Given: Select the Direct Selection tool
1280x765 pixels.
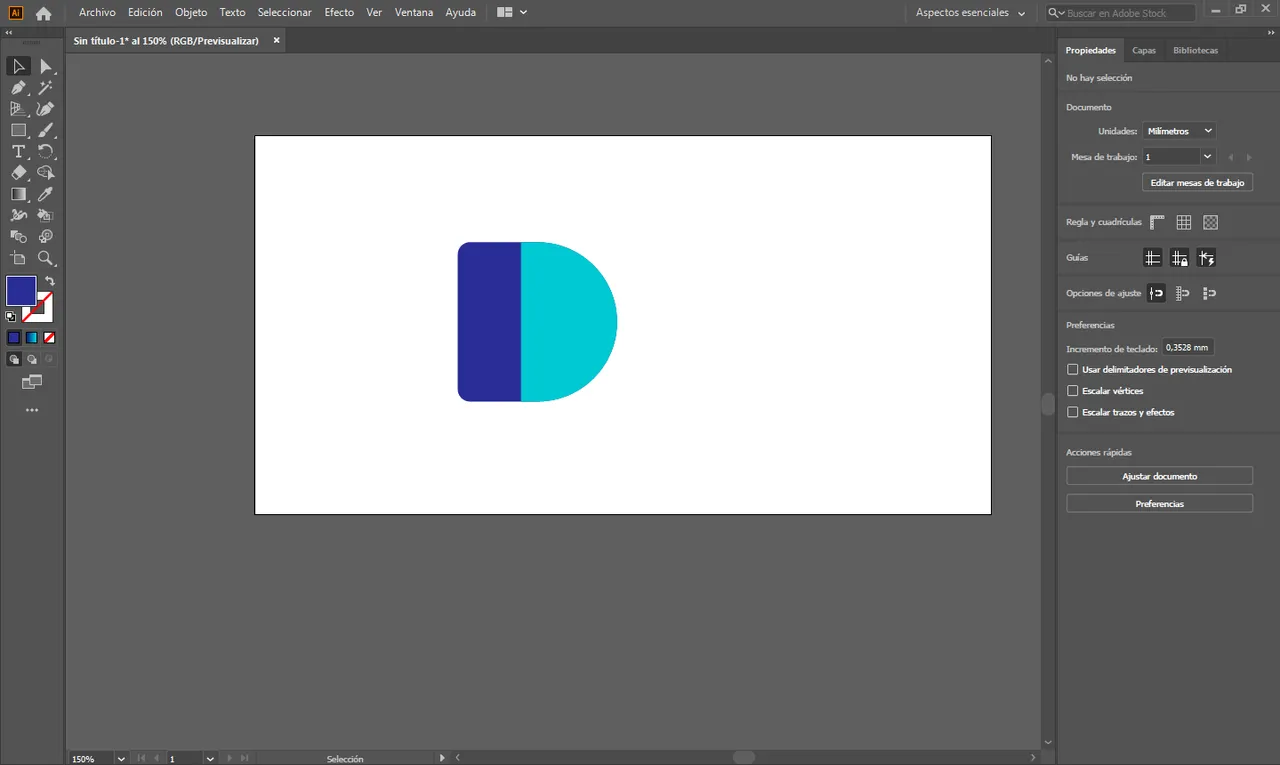Looking at the screenshot, I should click(45, 66).
